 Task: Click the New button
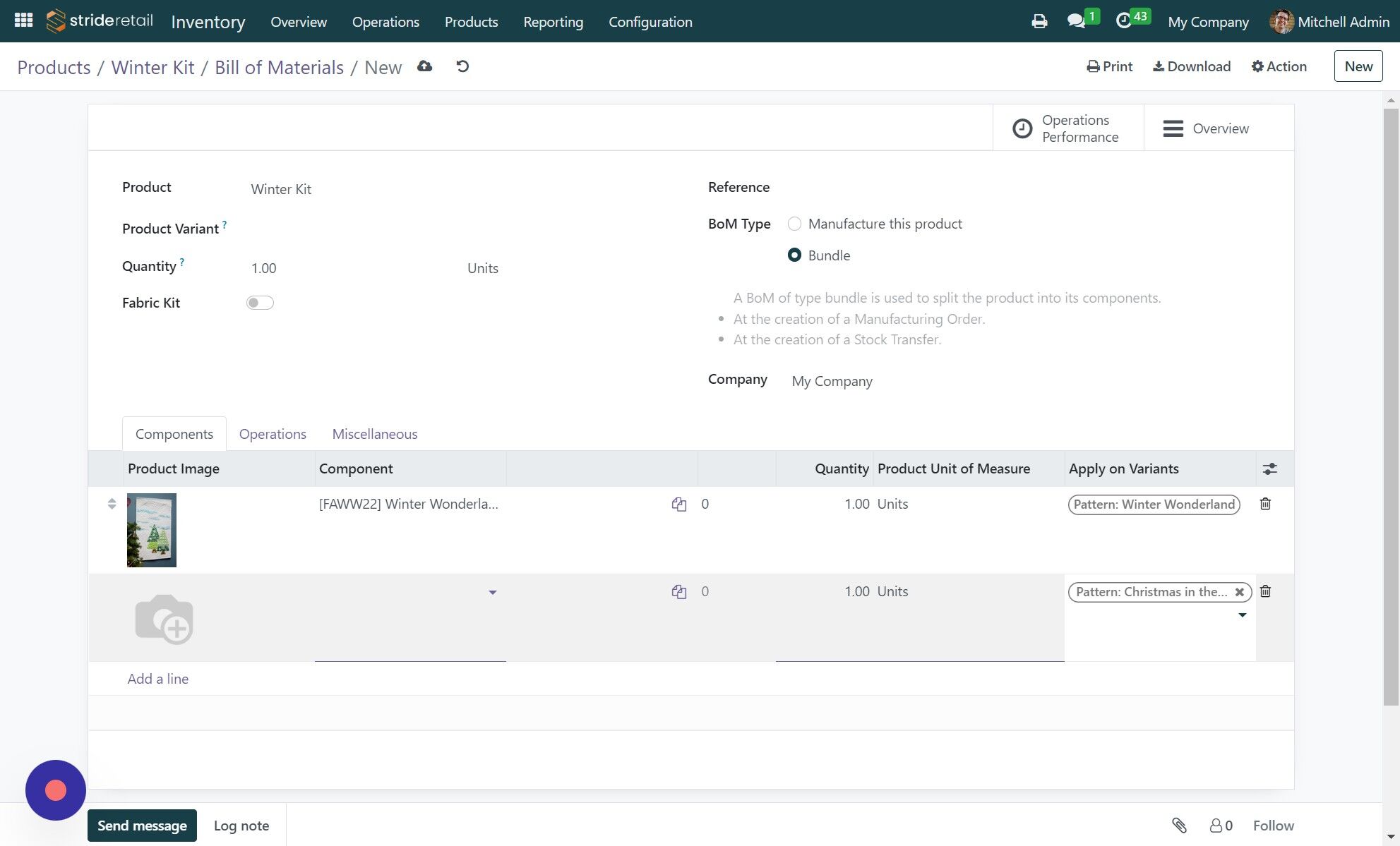[x=1358, y=66]
